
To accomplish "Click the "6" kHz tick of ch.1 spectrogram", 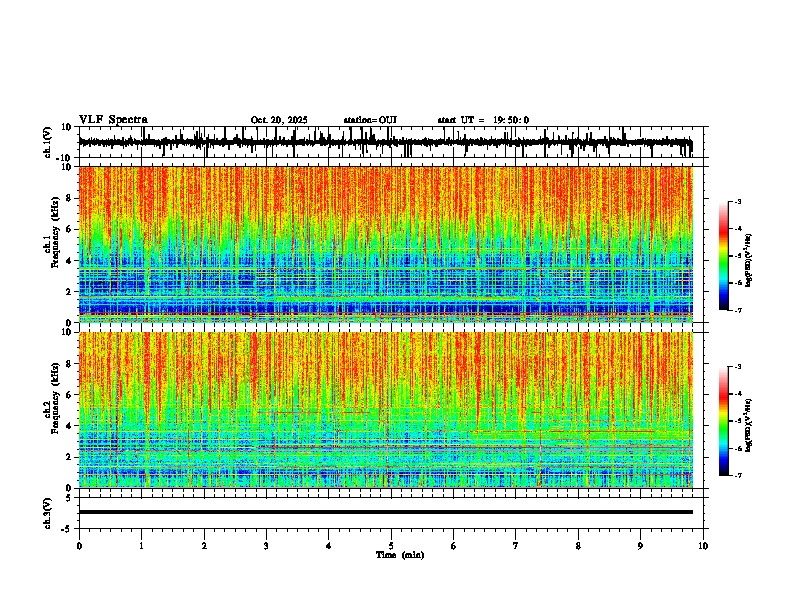I will (70, 229).
